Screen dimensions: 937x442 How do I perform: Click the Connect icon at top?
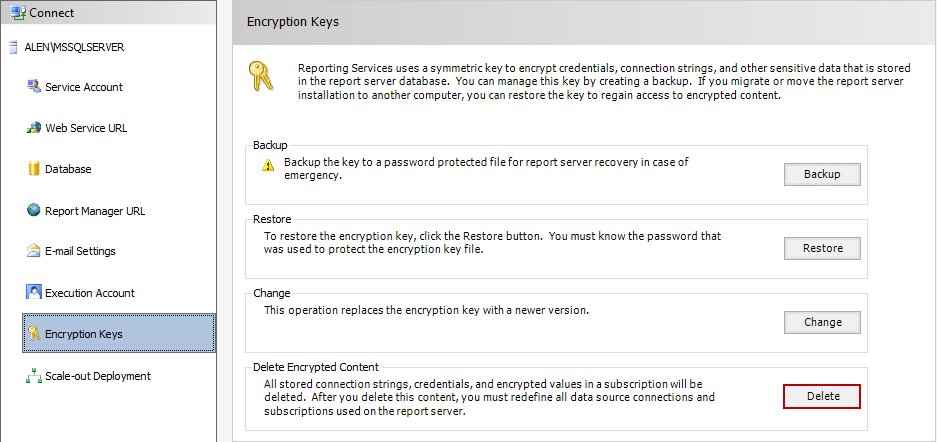click(17, 13)
